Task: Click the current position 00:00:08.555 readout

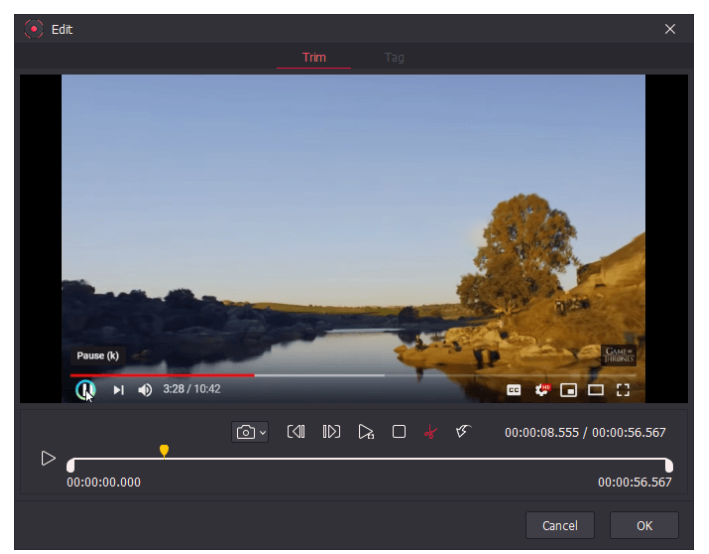Action: [542, 433]
